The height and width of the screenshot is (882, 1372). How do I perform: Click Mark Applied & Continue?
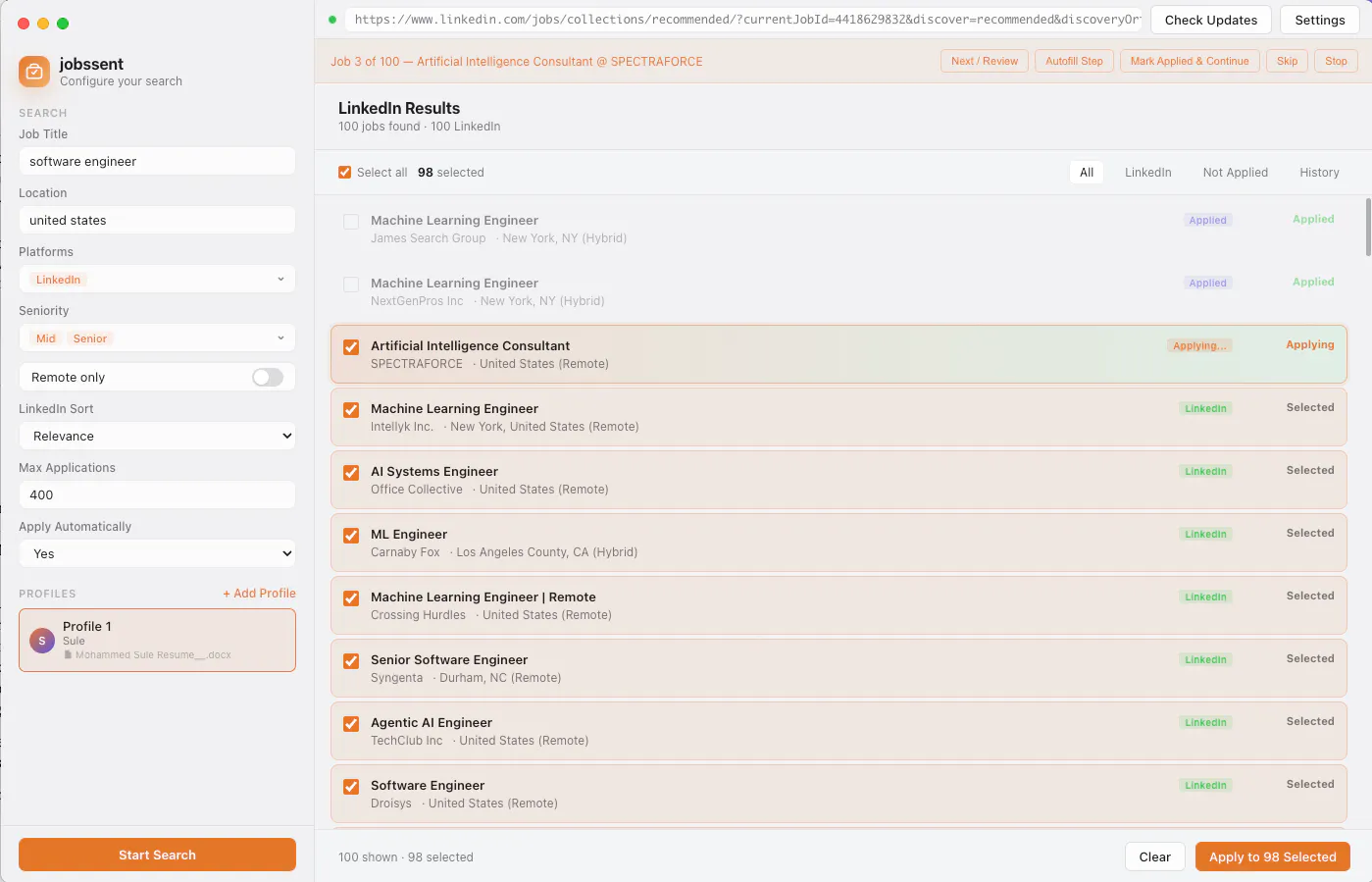pos(1190,61)
